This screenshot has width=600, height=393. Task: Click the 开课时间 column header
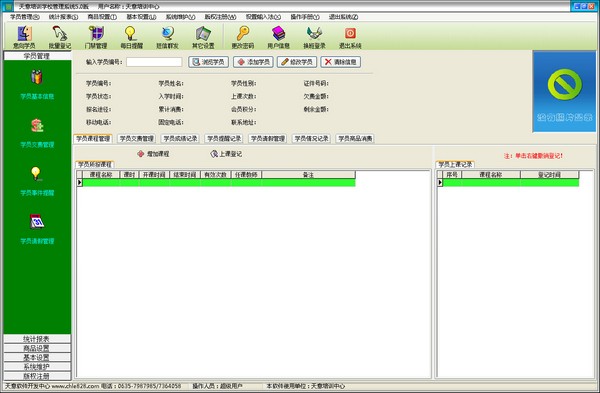tap(154, 174)
